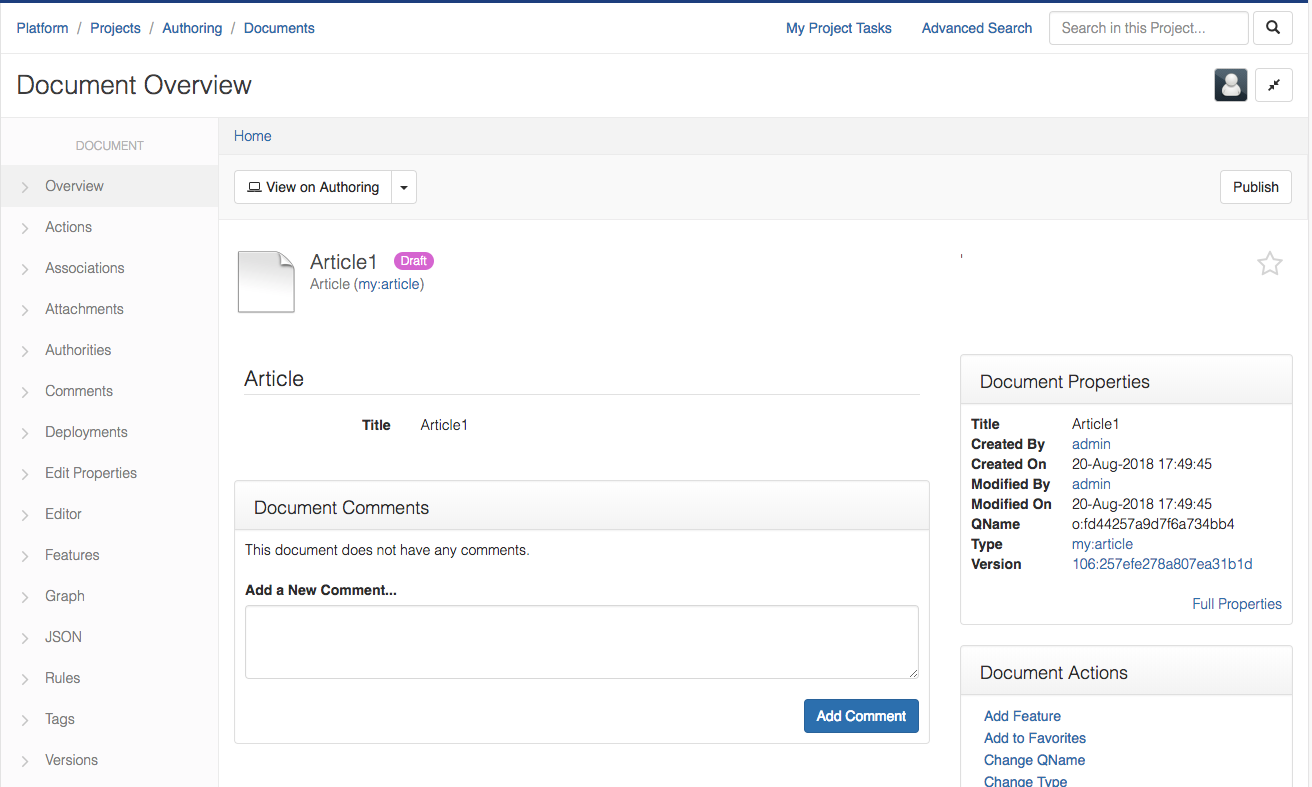Click chevron icon beside Versions
Image resolution: width=1312 pixels, height=787 pixels.
click(x=25, y=761)
